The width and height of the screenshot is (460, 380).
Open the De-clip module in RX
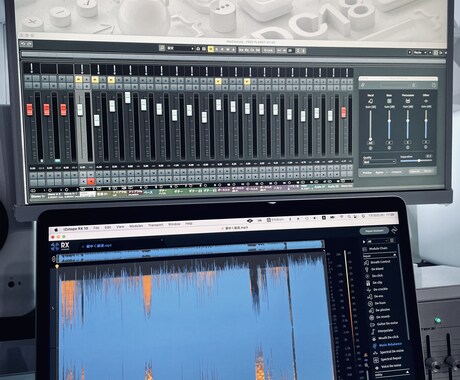pyautogui.click(x=375, y=283)
